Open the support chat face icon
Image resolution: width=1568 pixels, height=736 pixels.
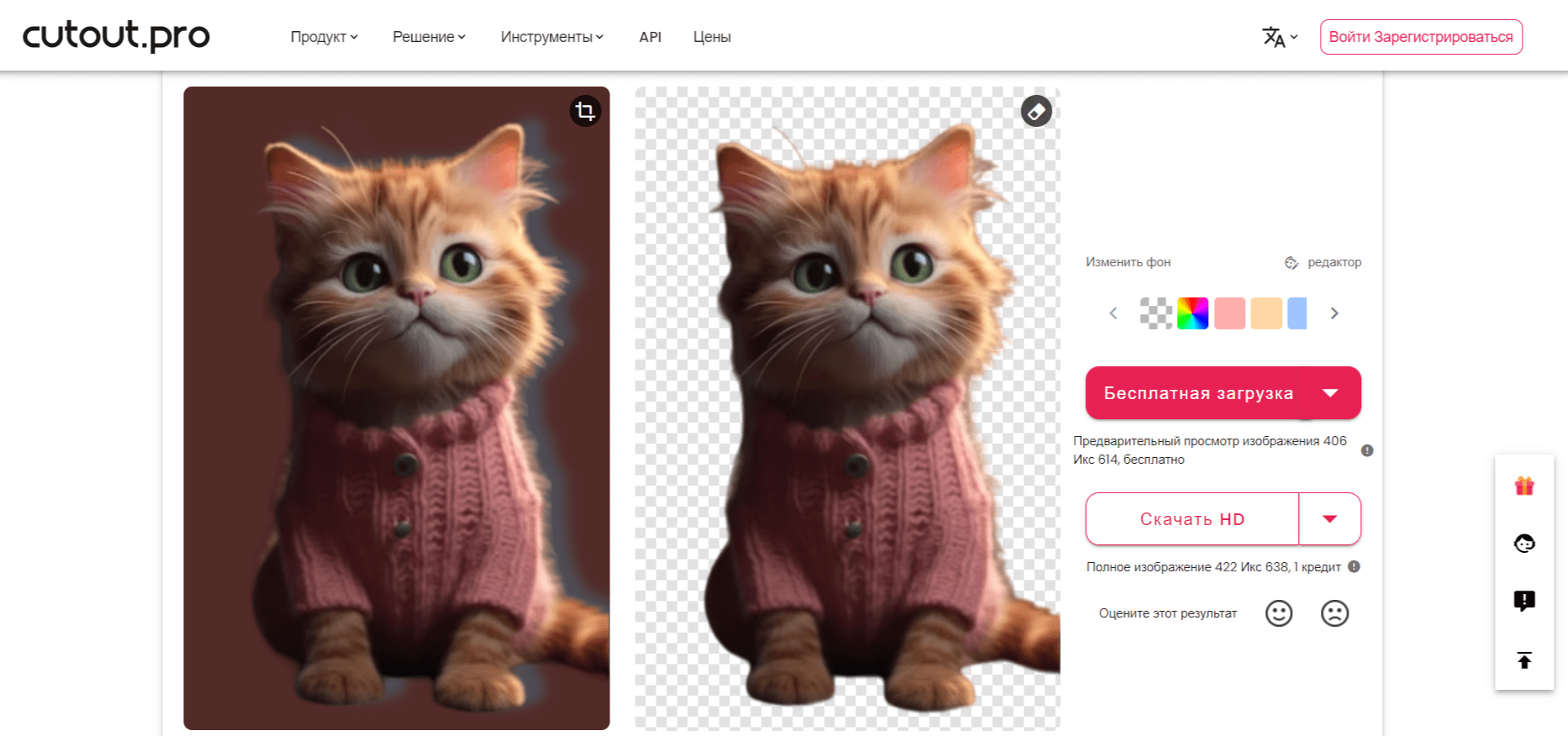1523,544
